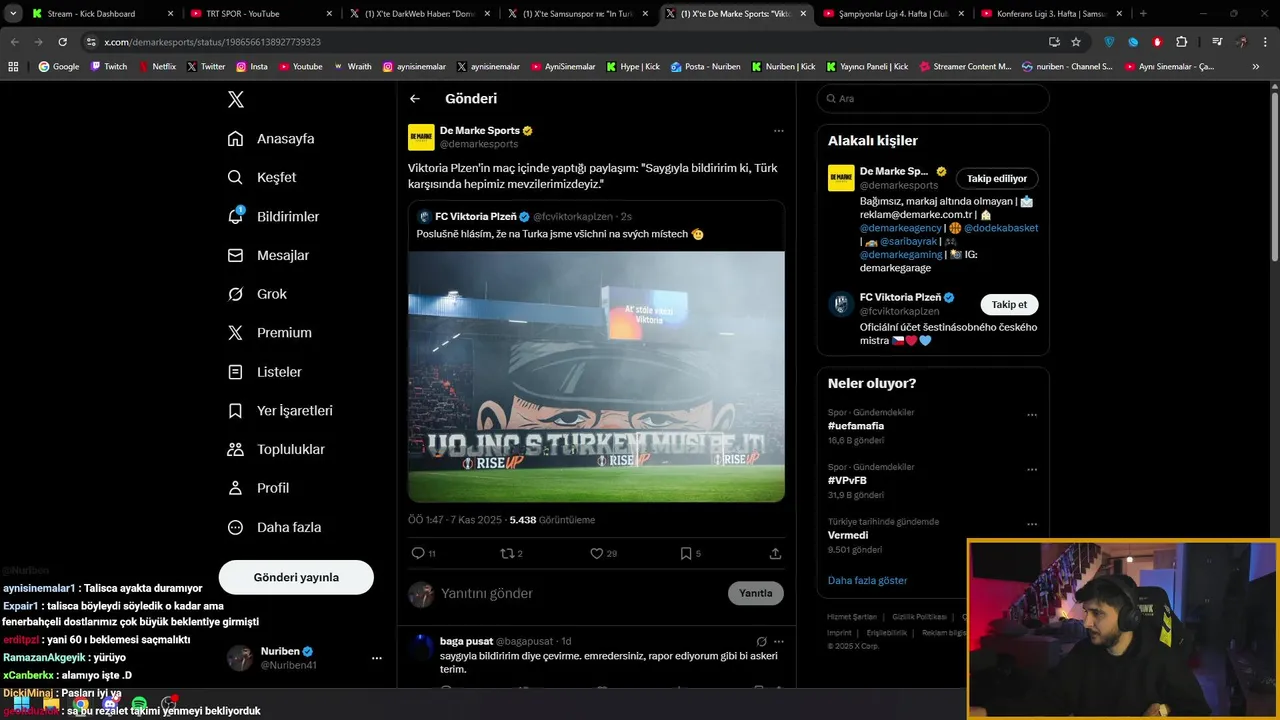Switch to Stream - Kick Dashboard tab
The width and height of the screenshot is (1280, 720).
[x=103, y=14]
